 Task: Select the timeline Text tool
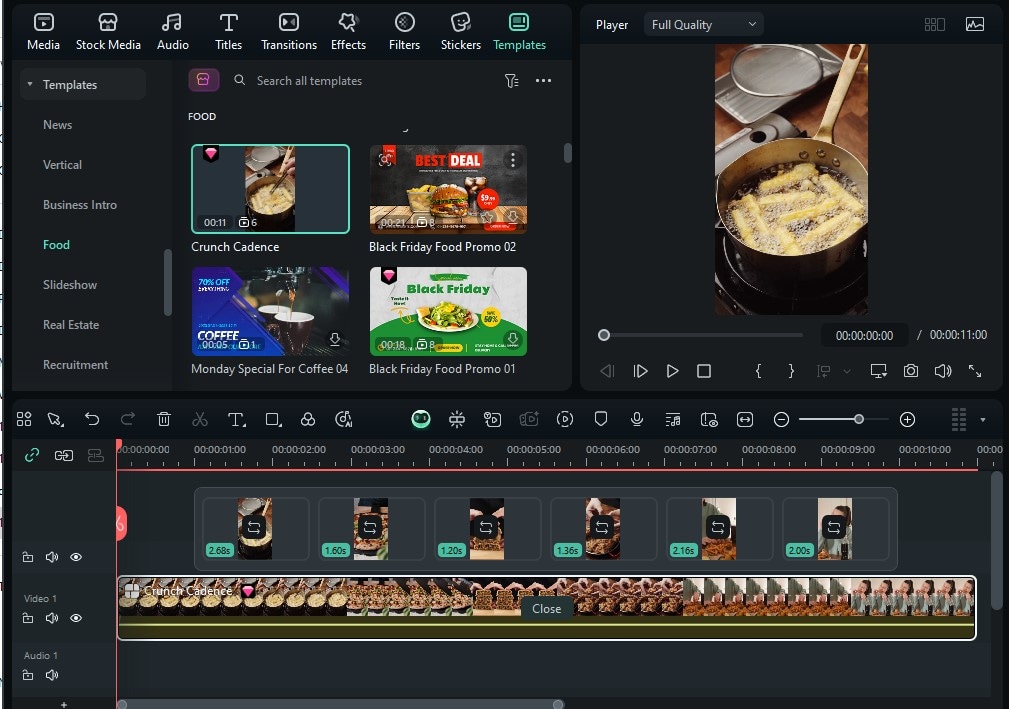(x=236, y=419)
